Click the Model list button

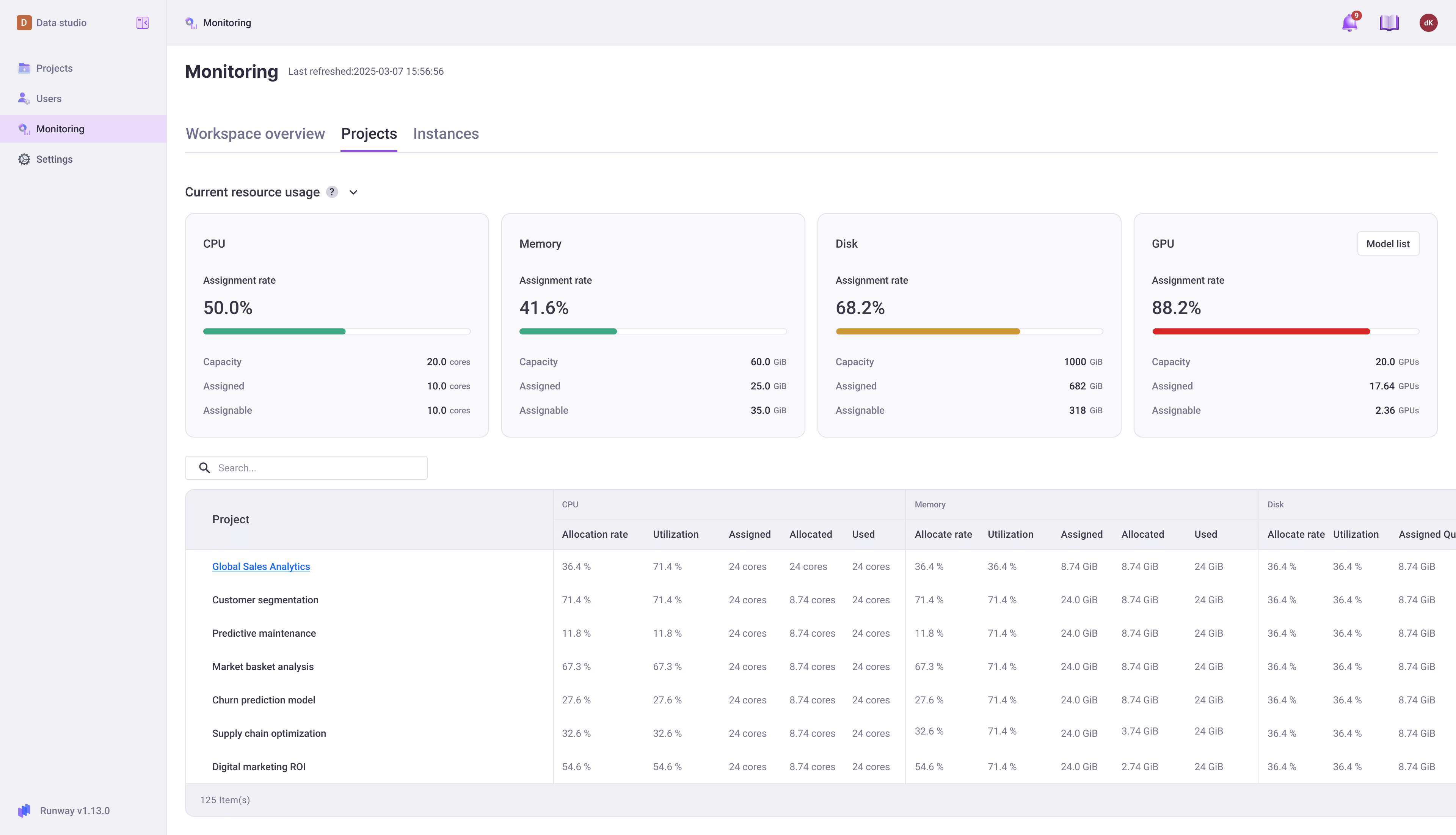[x=1388, y=244]
